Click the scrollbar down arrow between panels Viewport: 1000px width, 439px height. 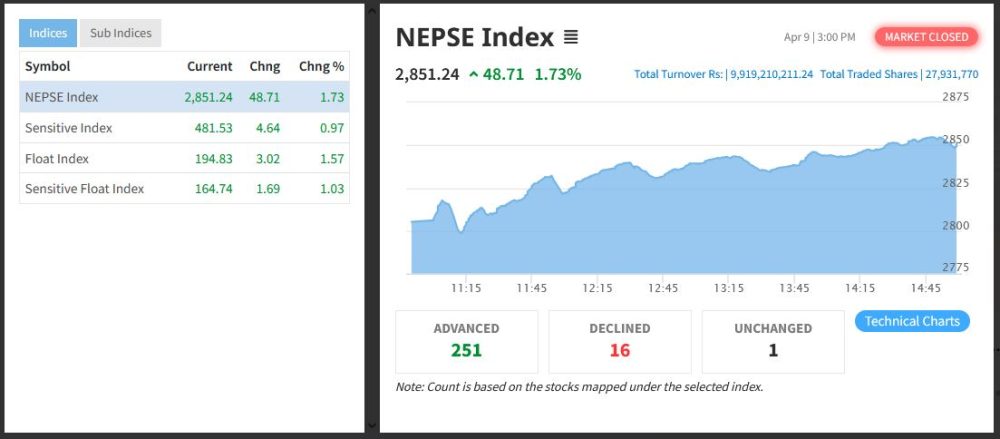tap(372, 426)
